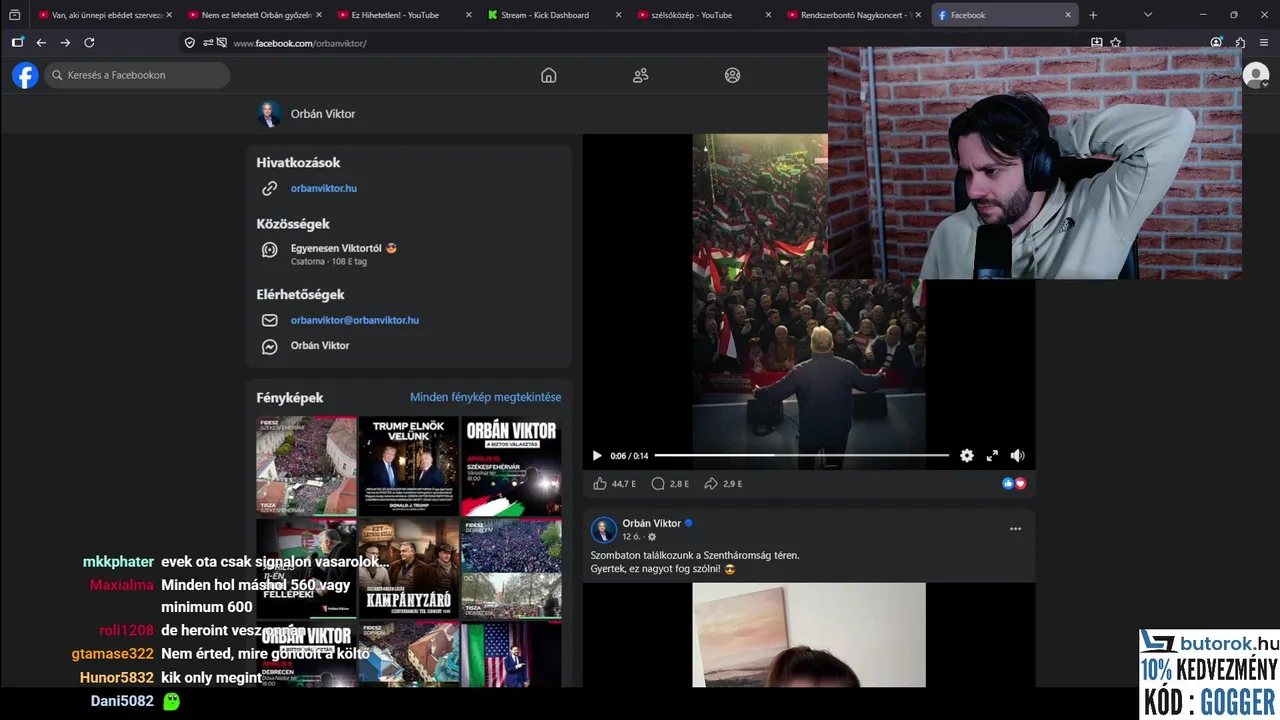Click the 'Szombaton találkozunk a Szentháromság téren.' text

click(x=695, y=555)
